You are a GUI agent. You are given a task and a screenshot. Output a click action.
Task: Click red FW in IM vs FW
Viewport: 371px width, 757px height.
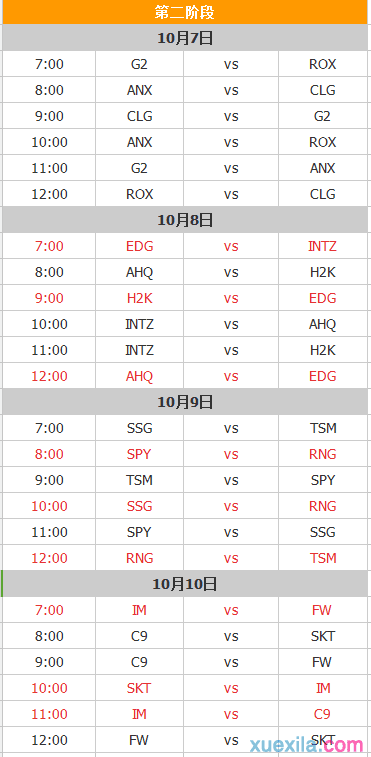point(322,610)
